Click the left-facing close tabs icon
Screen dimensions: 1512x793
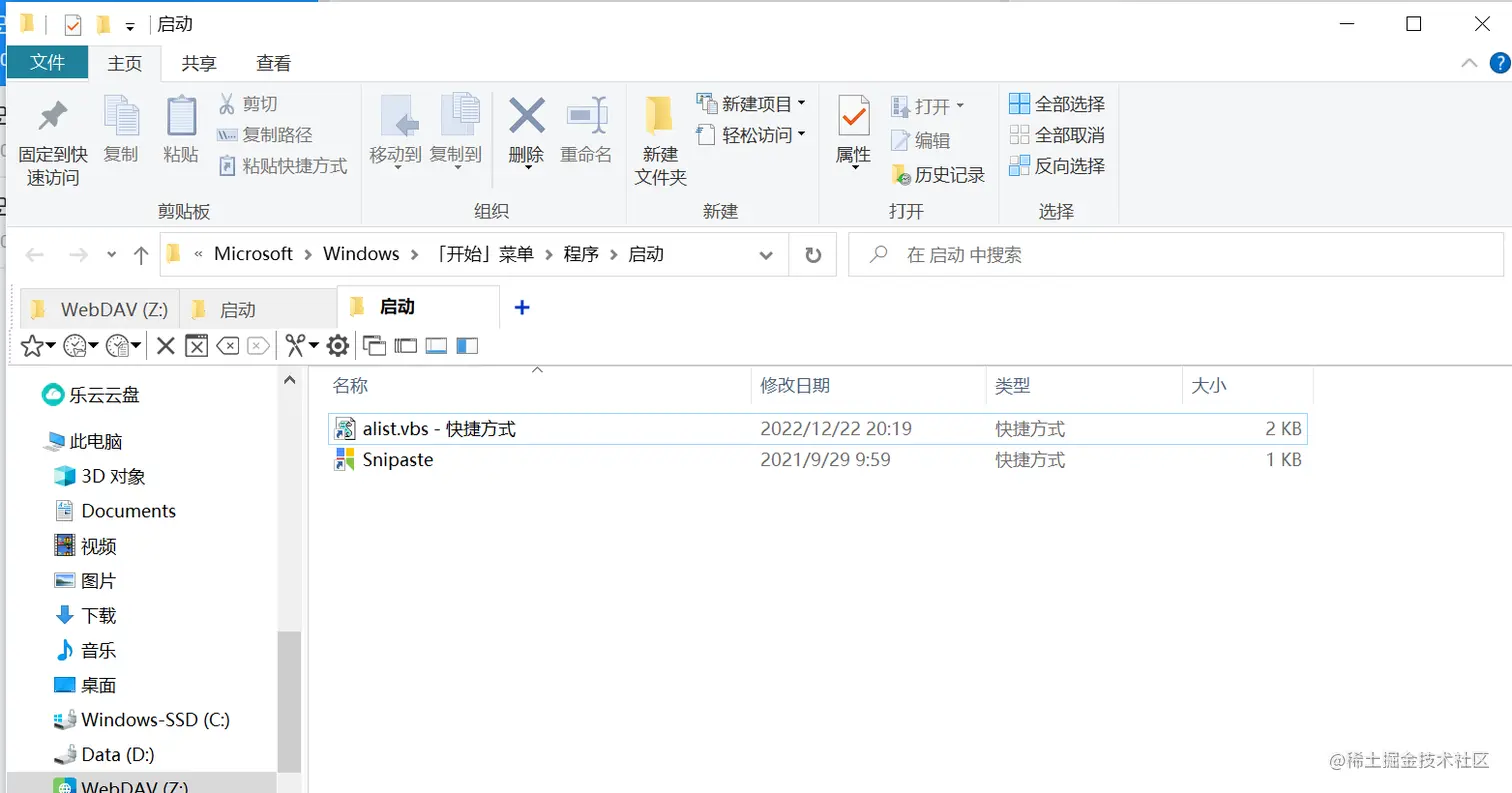[x=228, y=345]
